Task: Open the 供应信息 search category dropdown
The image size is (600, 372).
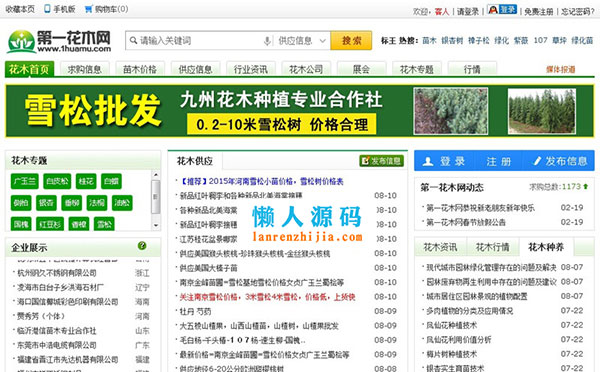Action: pos(302,41)
